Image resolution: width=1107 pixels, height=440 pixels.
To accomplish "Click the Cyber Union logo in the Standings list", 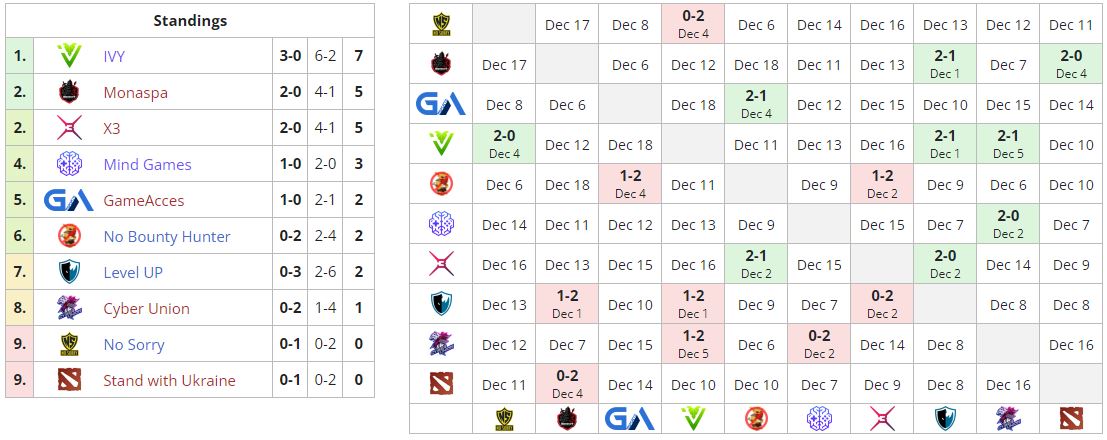I will point(69,308).
